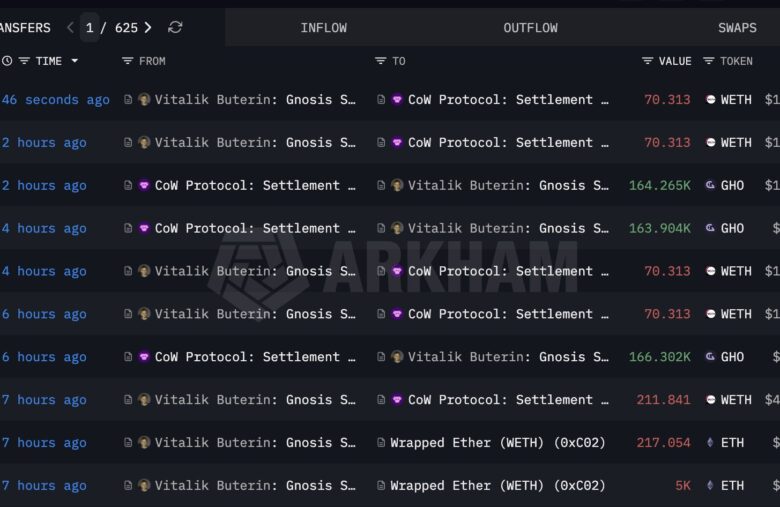The width and height of the screenshot is (780, 507).
Task: Click ETH token icon in 217.054 row
Action: tap(711, 443)
